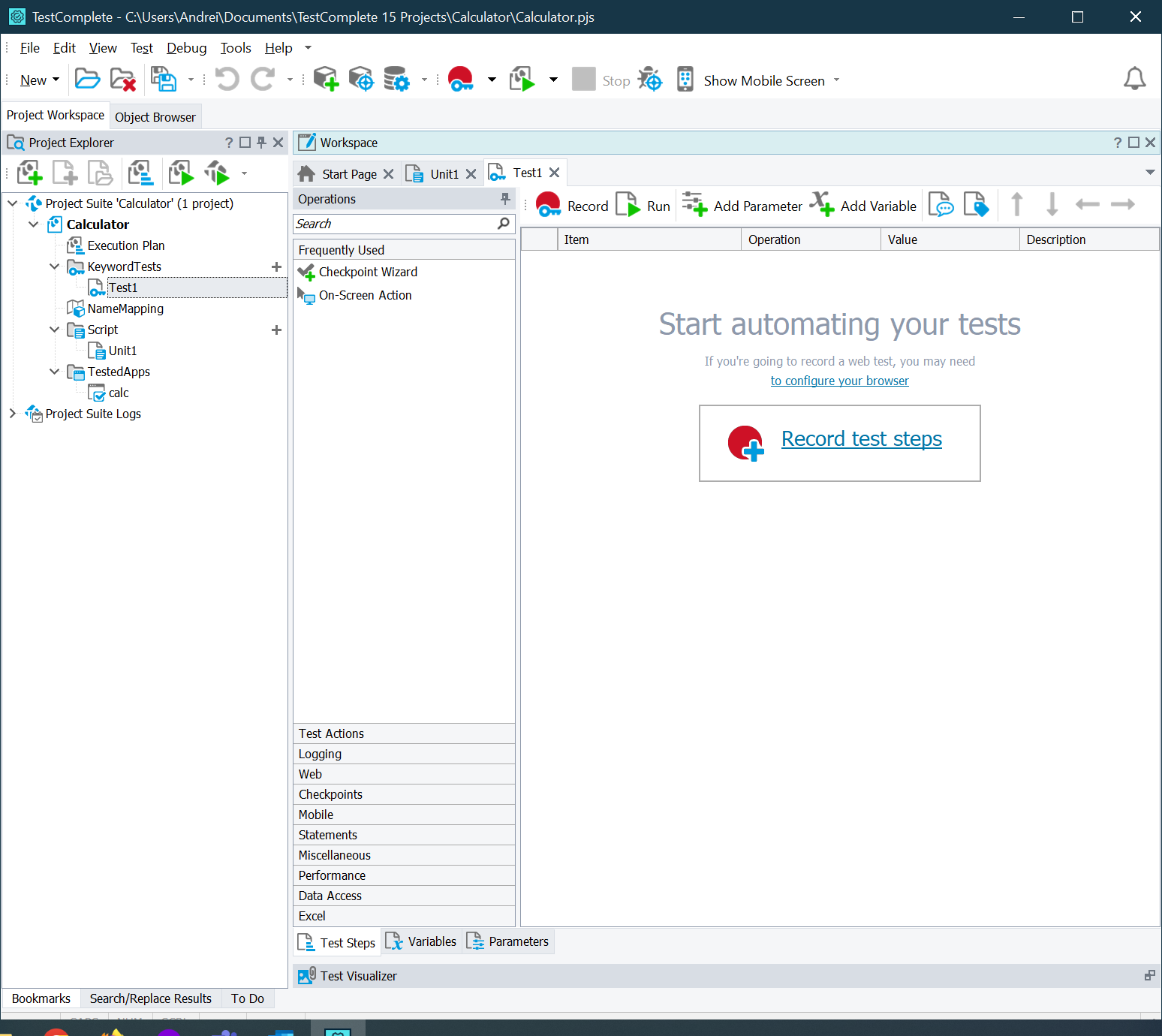The image size is (1162, 1036).
Task: Collapse the KeywordTests tree node
Action: point(54,267)
